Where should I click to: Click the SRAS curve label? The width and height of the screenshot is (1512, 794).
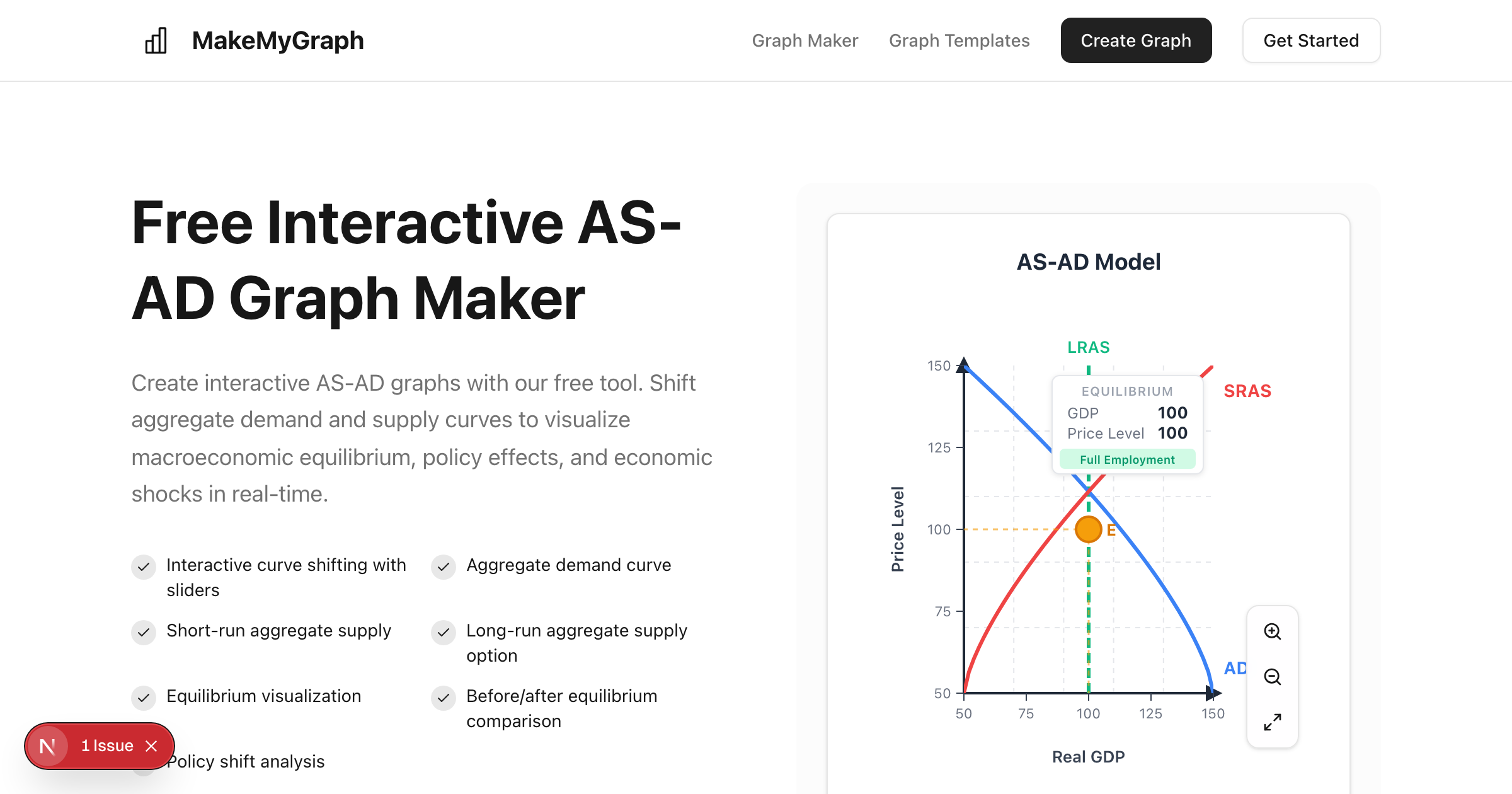pos(1247,391)
